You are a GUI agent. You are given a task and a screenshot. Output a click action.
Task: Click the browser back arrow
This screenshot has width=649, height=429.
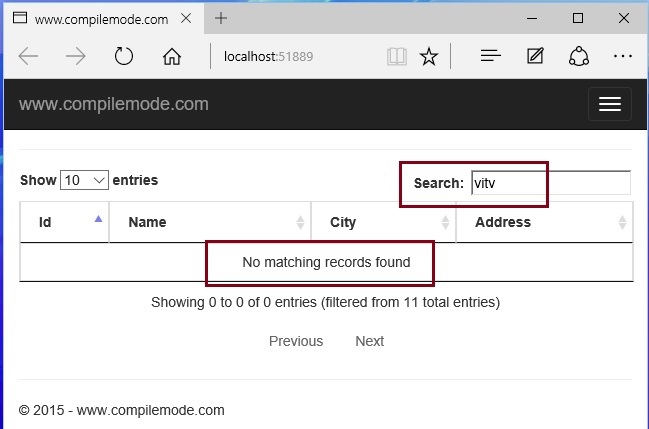coord(28,56)
